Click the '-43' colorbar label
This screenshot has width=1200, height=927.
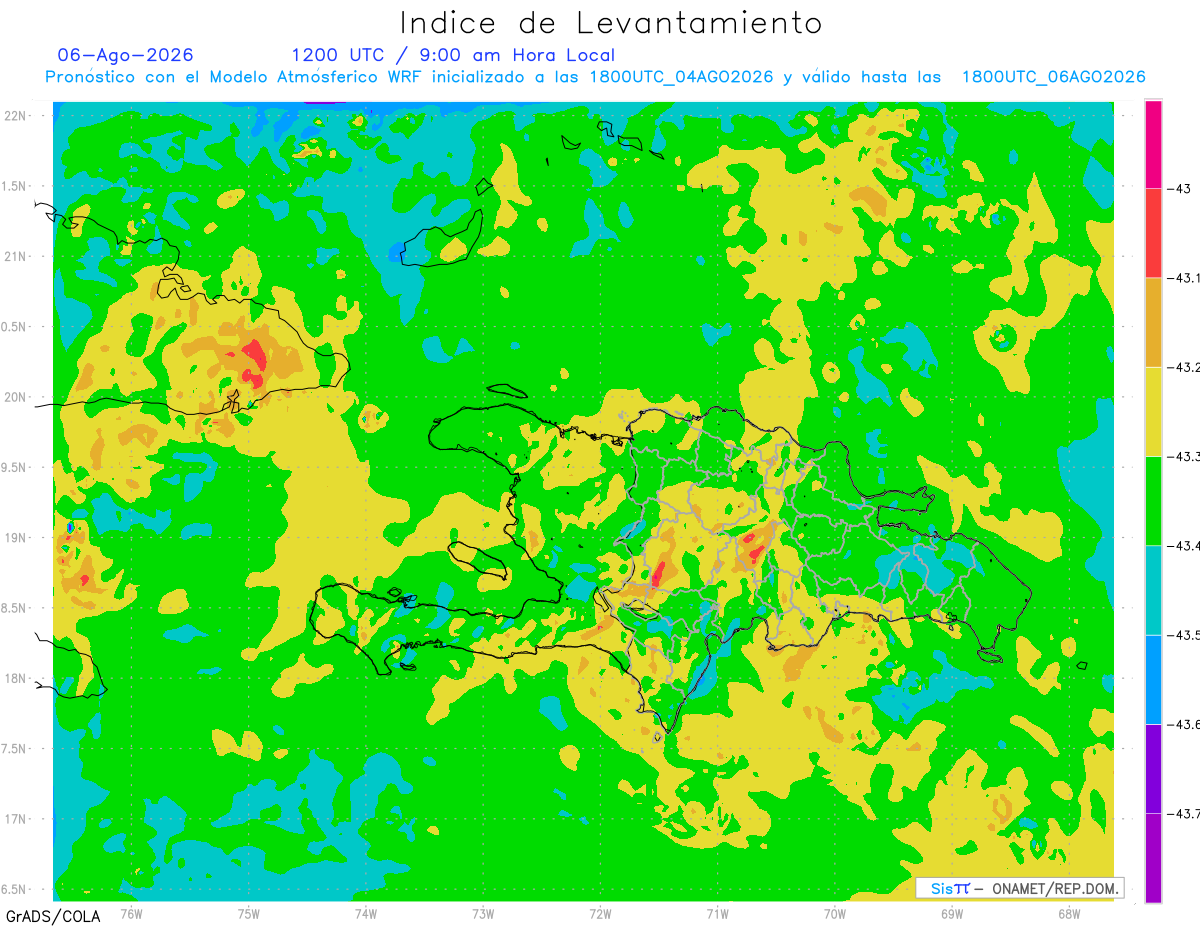[1179, 188]
